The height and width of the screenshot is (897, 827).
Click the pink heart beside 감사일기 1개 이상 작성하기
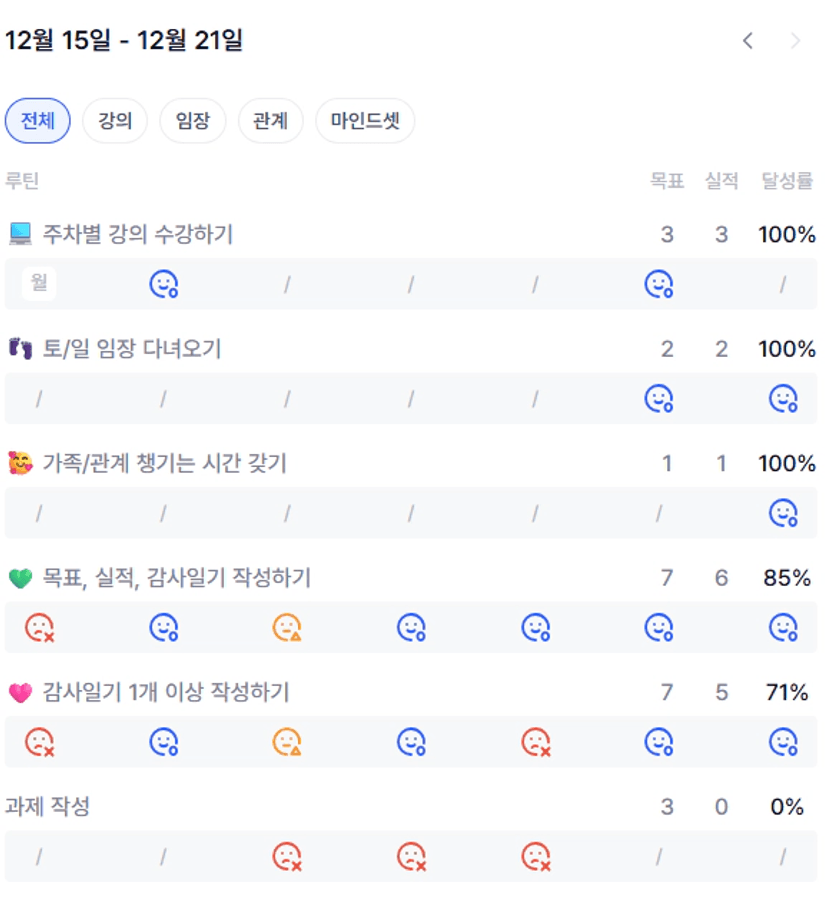pyautogui.click(x=20, y=692)
